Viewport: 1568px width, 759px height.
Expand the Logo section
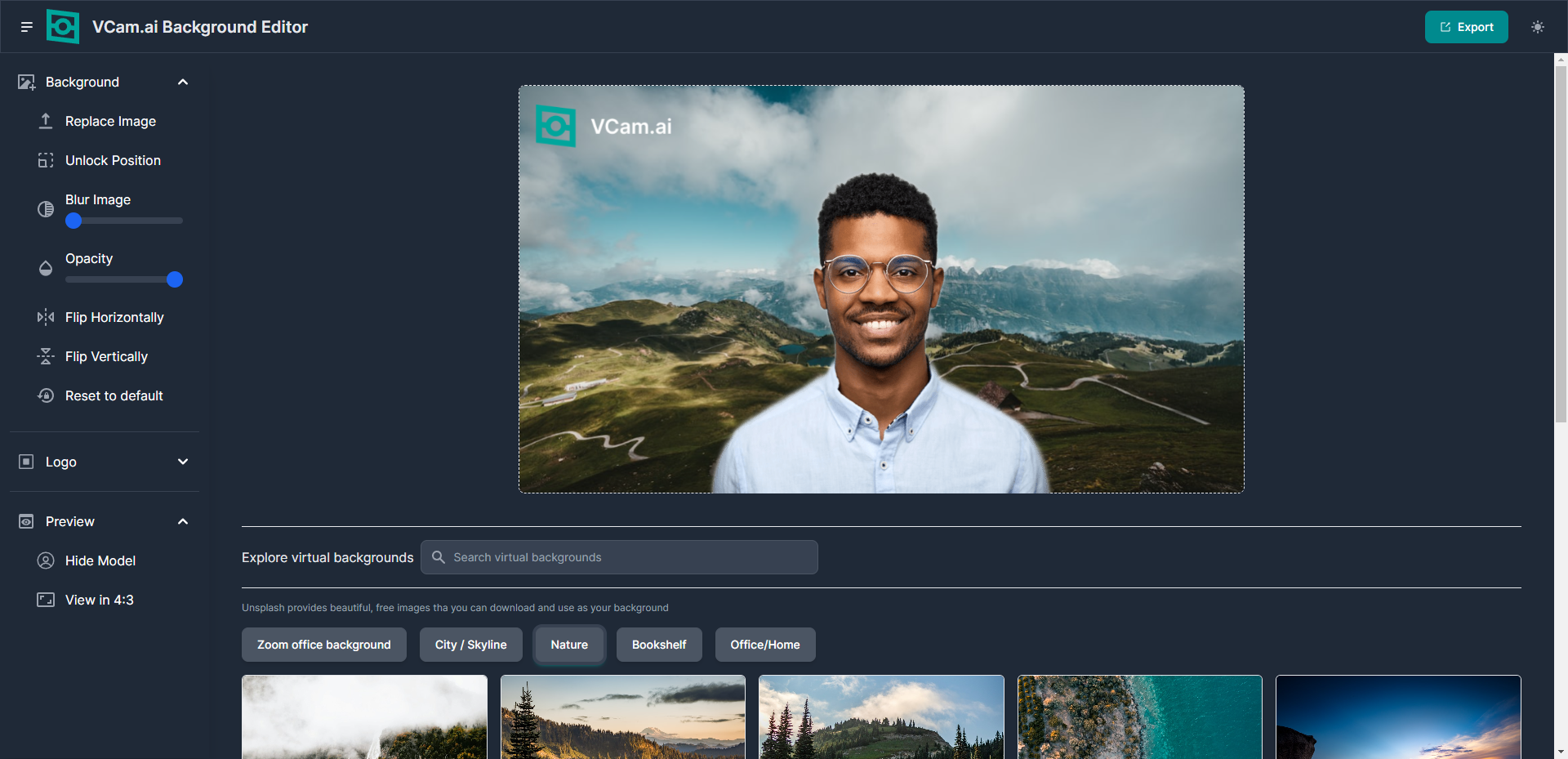coord(183,462)
